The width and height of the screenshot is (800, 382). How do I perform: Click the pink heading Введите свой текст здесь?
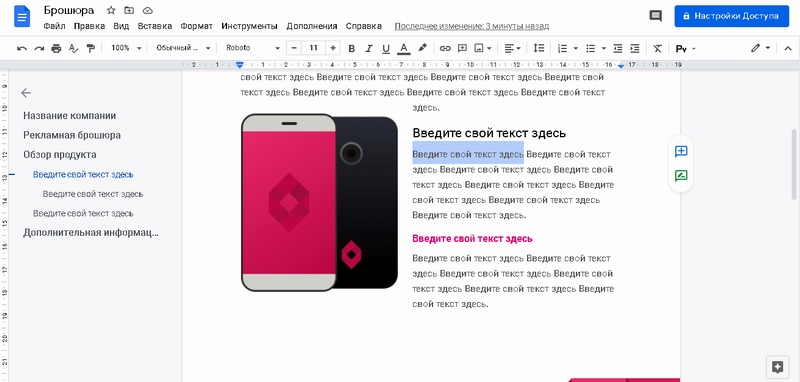click(472, 239)
